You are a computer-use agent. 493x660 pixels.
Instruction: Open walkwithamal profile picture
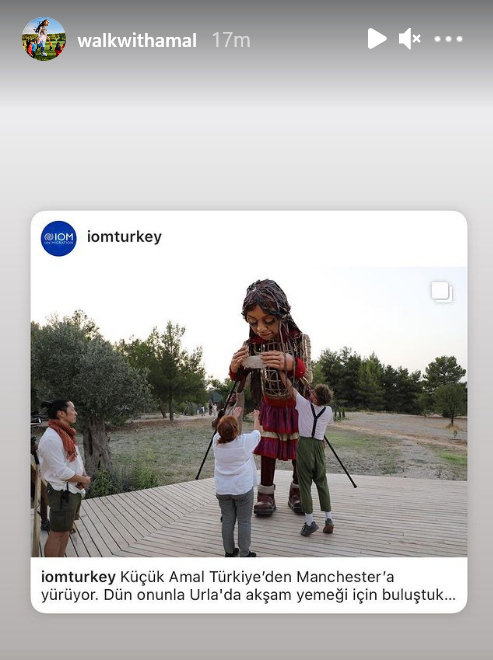point(44,39)
